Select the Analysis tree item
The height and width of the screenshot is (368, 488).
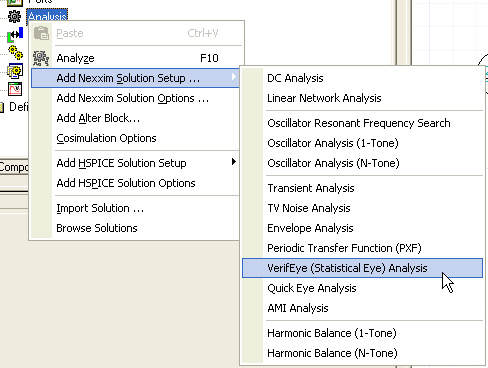[47, 16]
